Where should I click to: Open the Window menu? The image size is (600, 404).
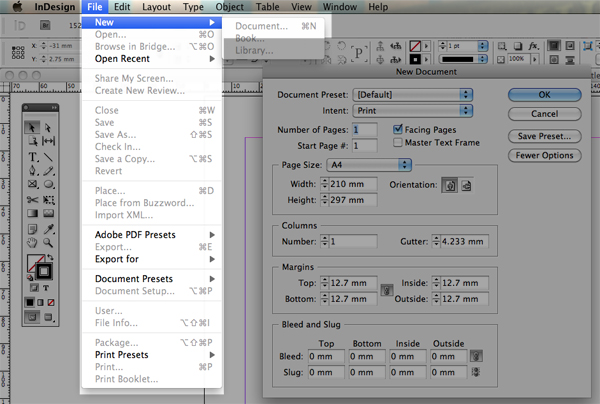coord(340,7)
